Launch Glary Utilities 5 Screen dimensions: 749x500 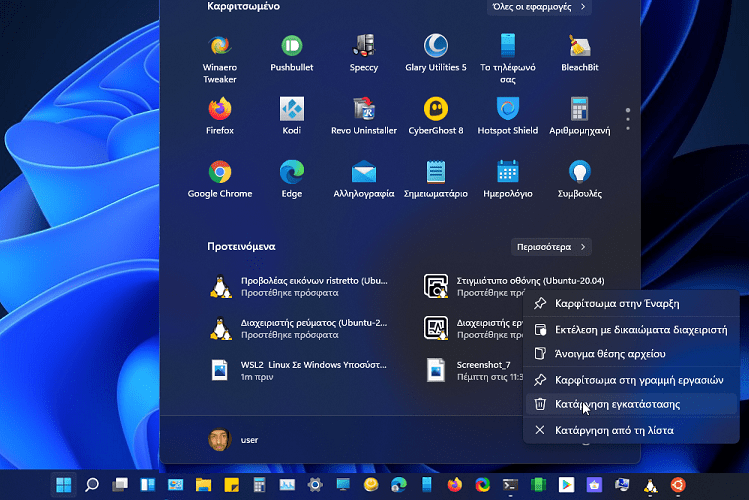point(436,53)
